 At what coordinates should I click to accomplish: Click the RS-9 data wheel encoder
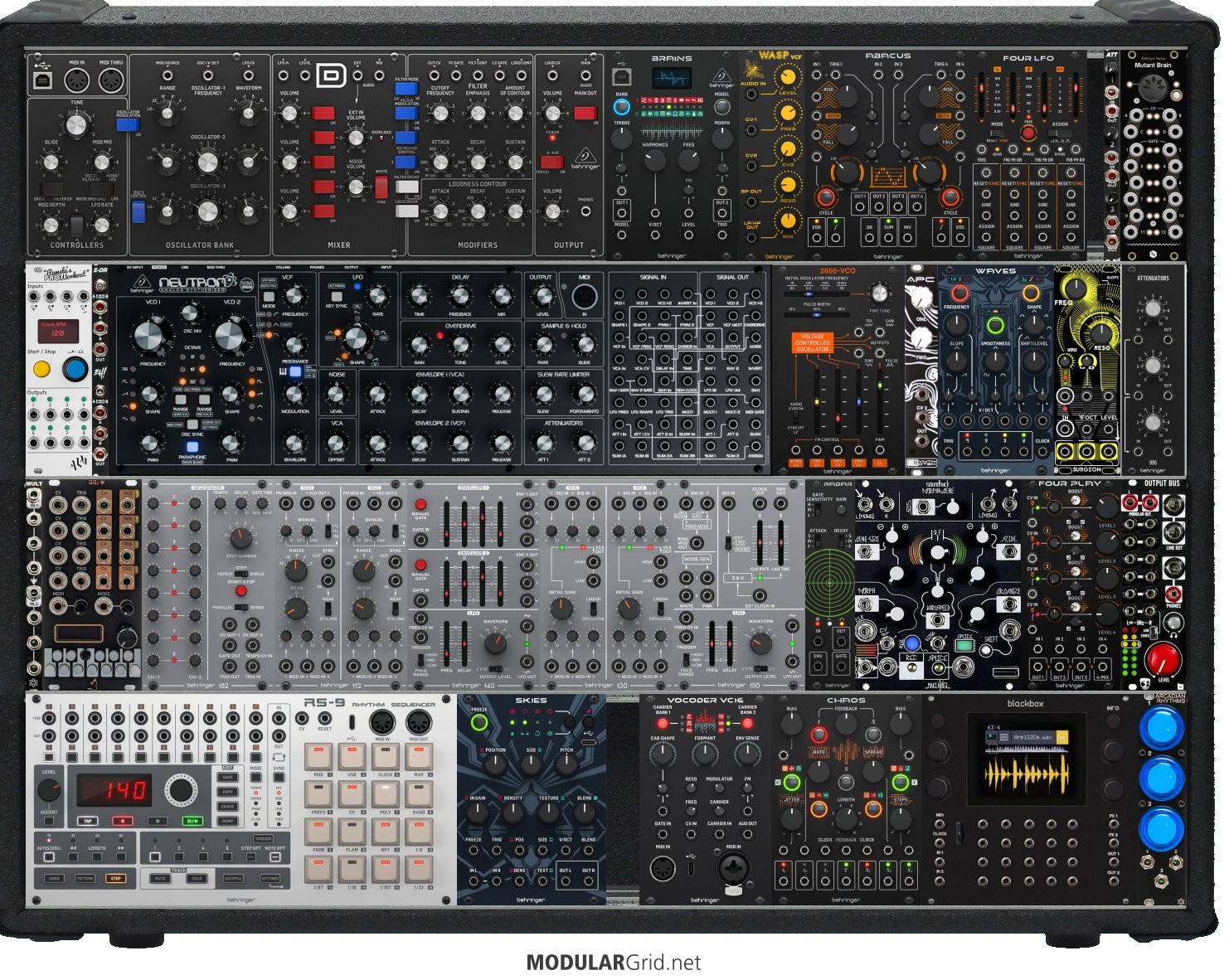click(x=179, y=790)
